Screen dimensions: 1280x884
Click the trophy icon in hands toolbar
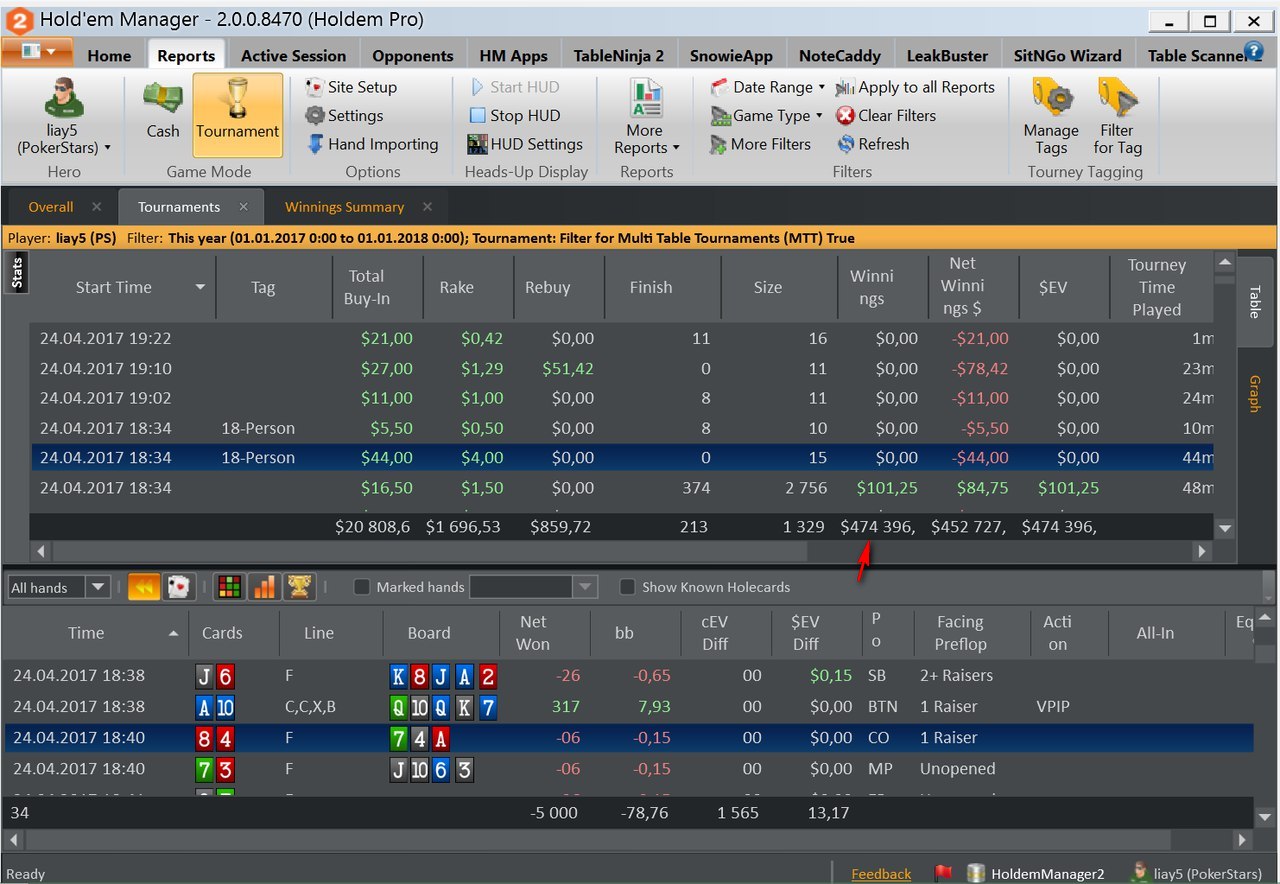click(299, 587)
